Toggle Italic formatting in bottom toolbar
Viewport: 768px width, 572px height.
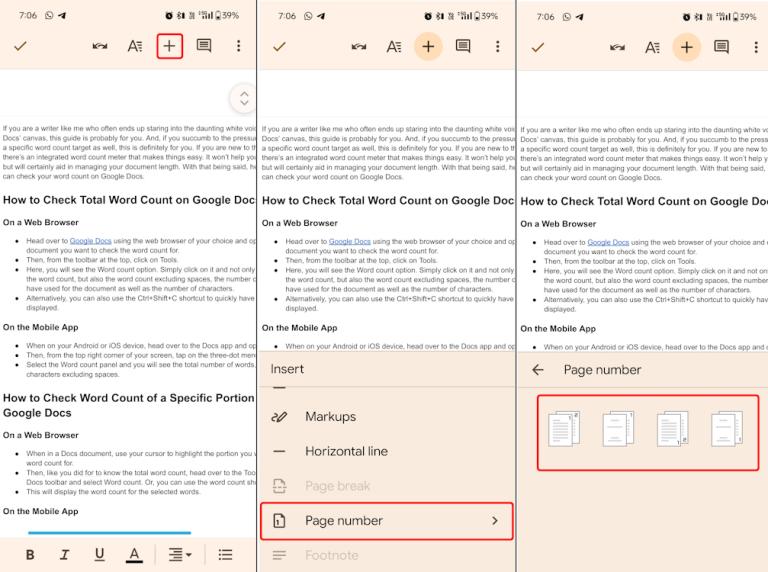coord(64,554)
